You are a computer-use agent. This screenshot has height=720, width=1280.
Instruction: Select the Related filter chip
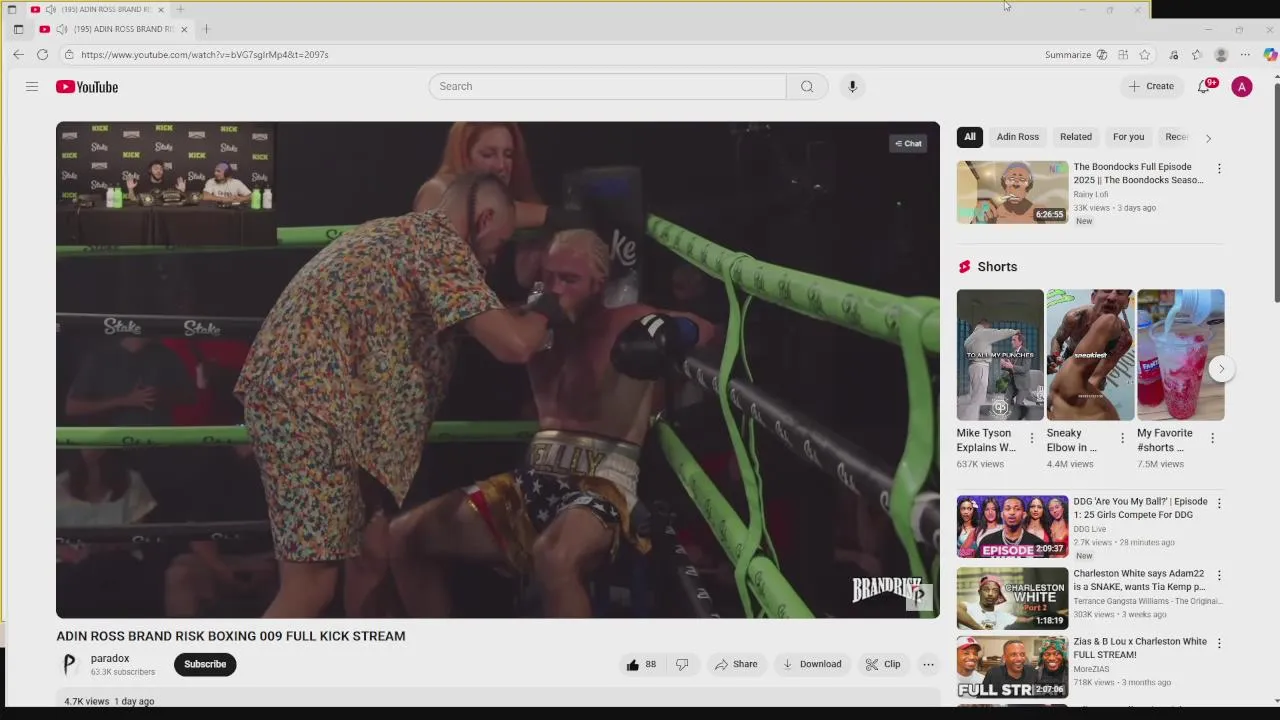pos(1076,137)
